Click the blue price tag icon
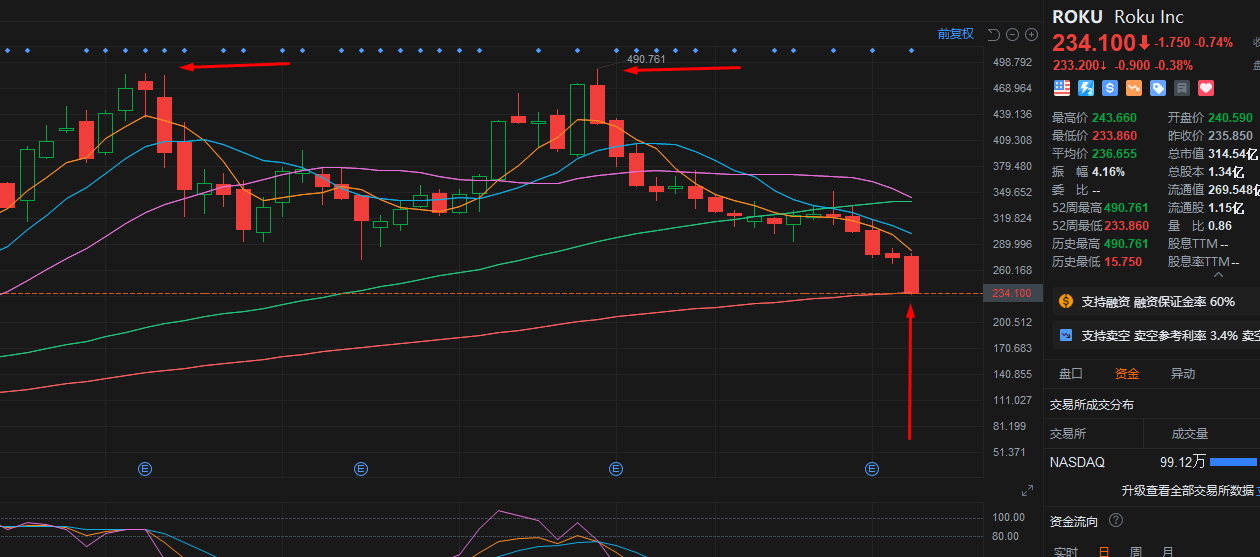The width and height of the screenshot is (1260, 557). tap(1158, 88)
